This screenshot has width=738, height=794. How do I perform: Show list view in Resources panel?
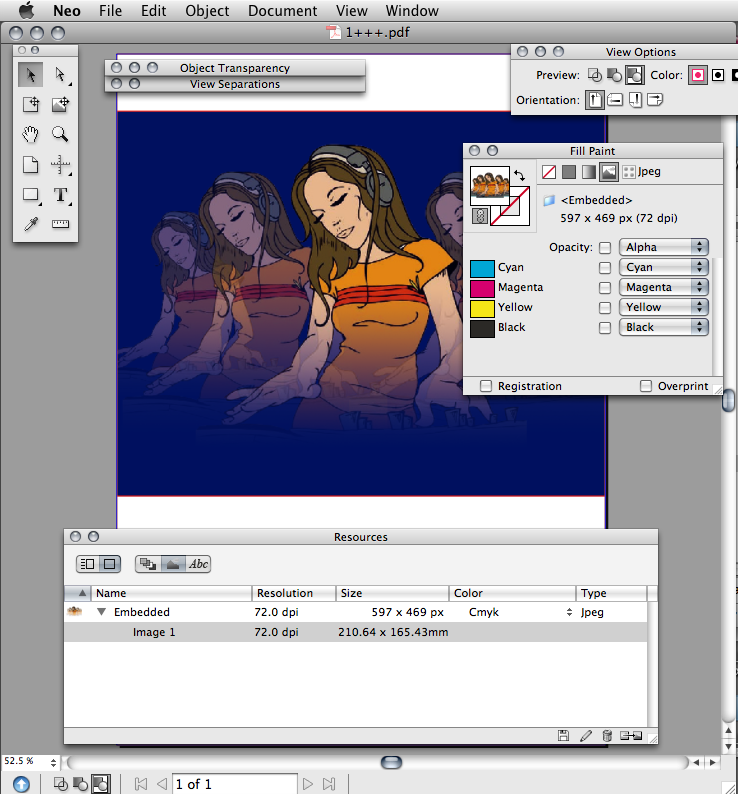click(x=87, y=564)
